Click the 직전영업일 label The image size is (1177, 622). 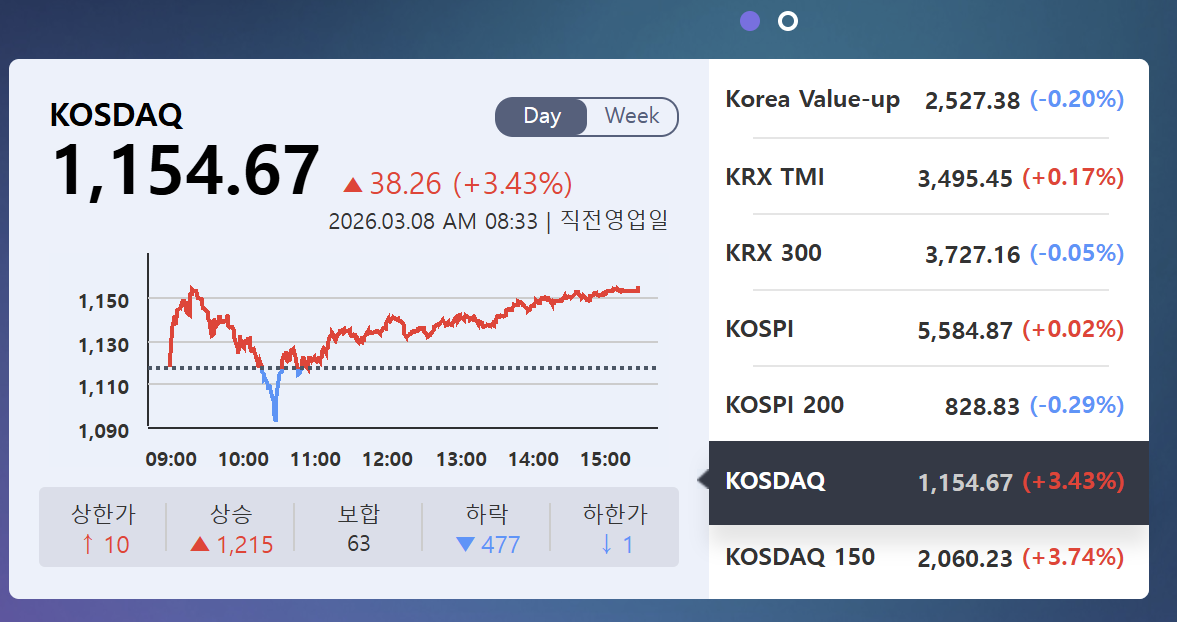614,220
